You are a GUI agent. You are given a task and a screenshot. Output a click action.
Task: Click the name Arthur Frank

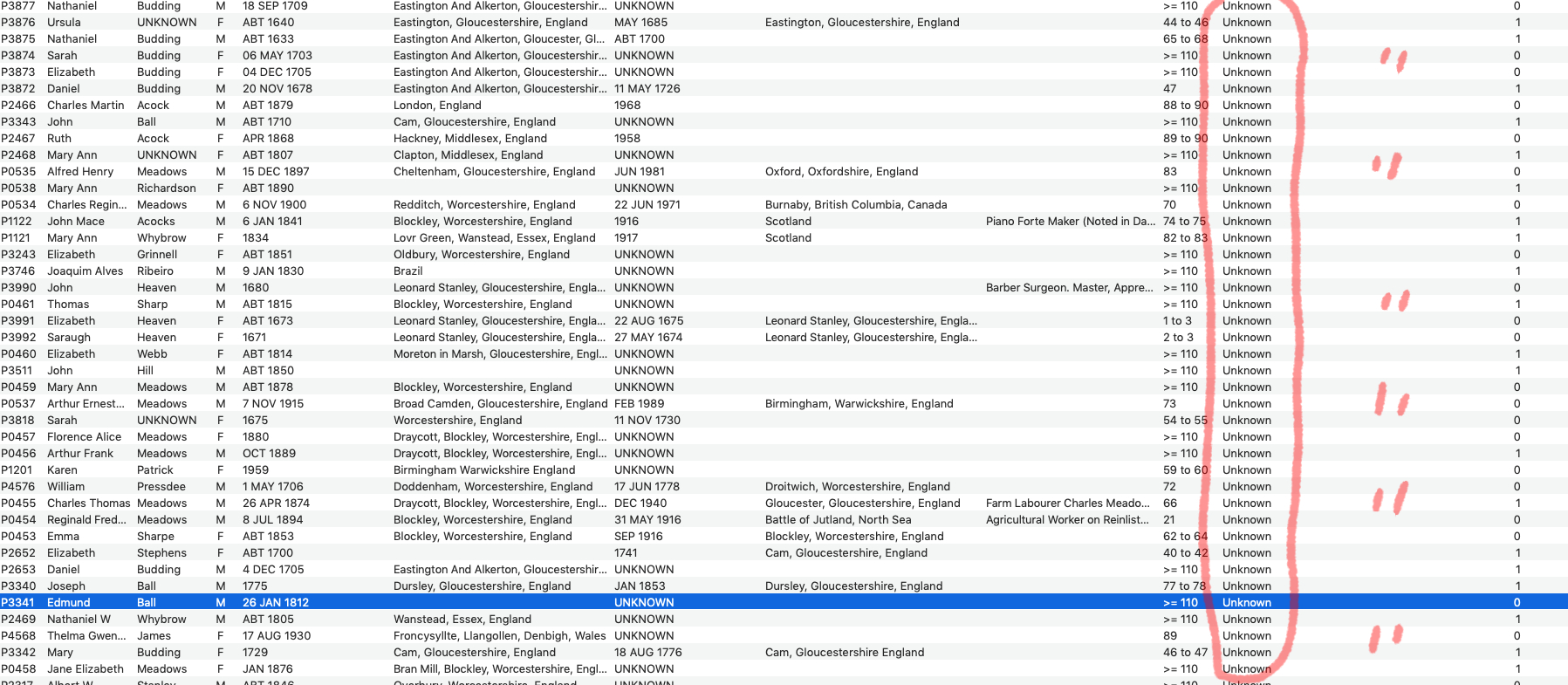coord(80,454)
